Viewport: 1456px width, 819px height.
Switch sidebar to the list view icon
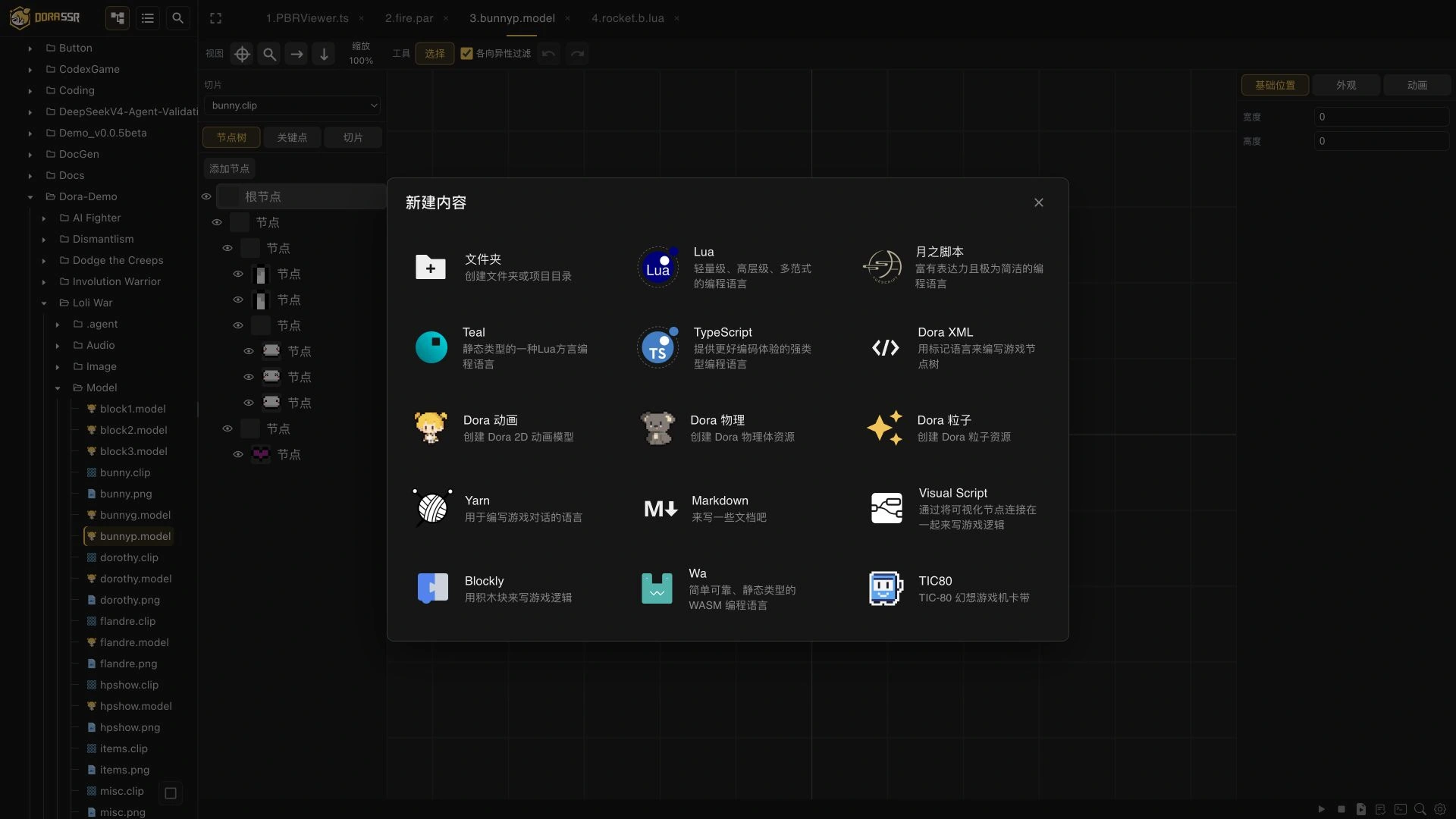[x=148, y=17]
